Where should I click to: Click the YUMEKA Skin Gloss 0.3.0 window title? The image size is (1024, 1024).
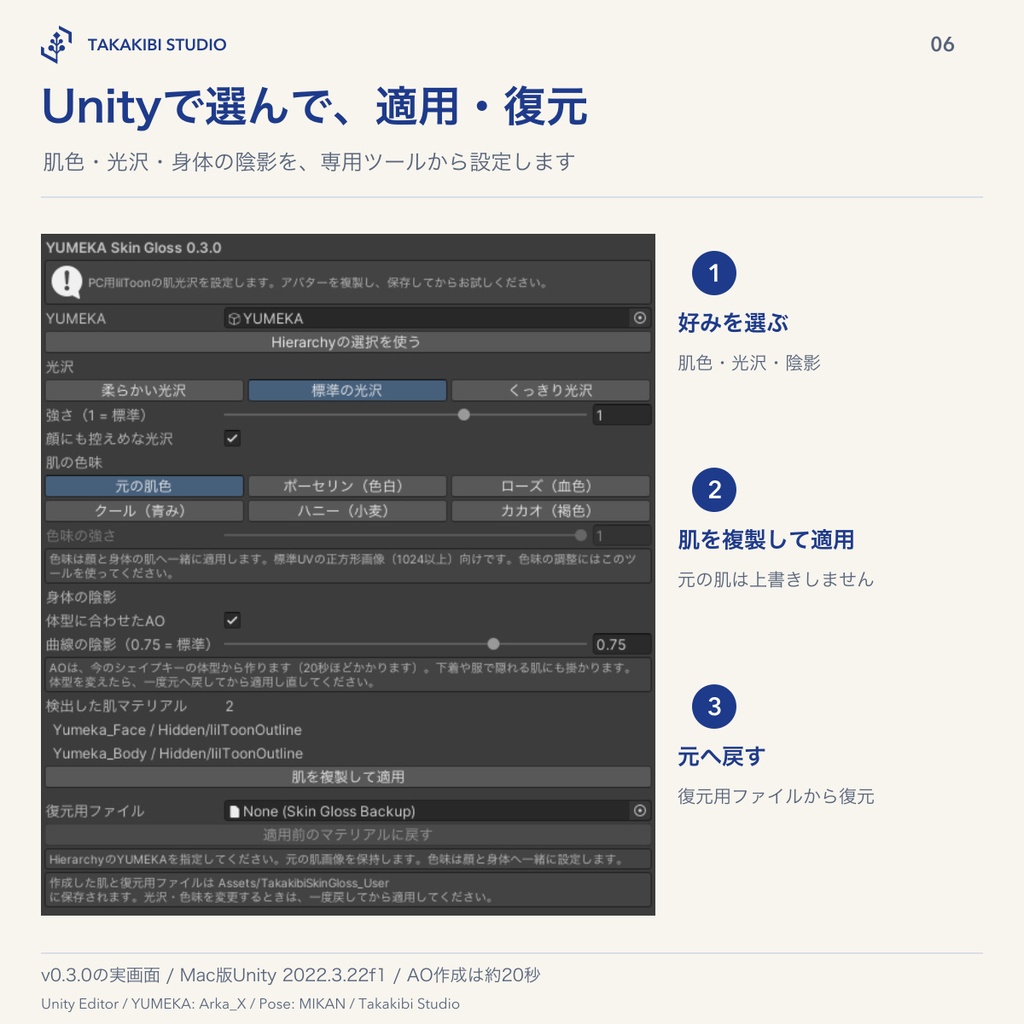tap(133, 248)
